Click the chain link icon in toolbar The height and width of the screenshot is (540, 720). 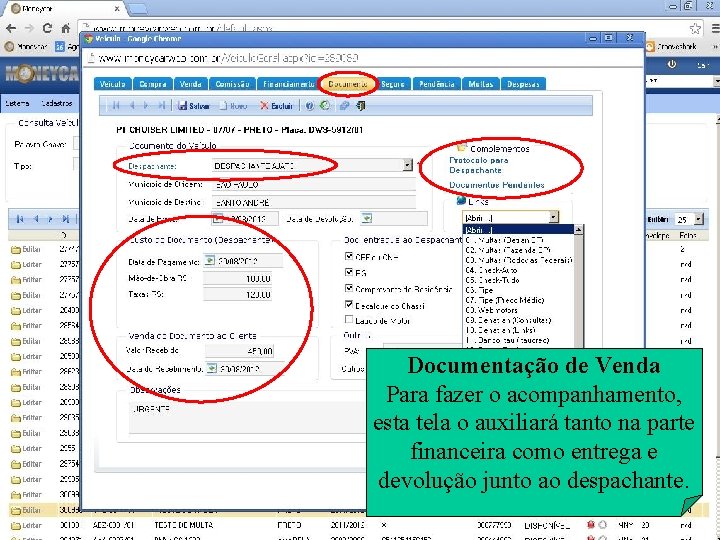pyautogui.click(x=344, y=106)
